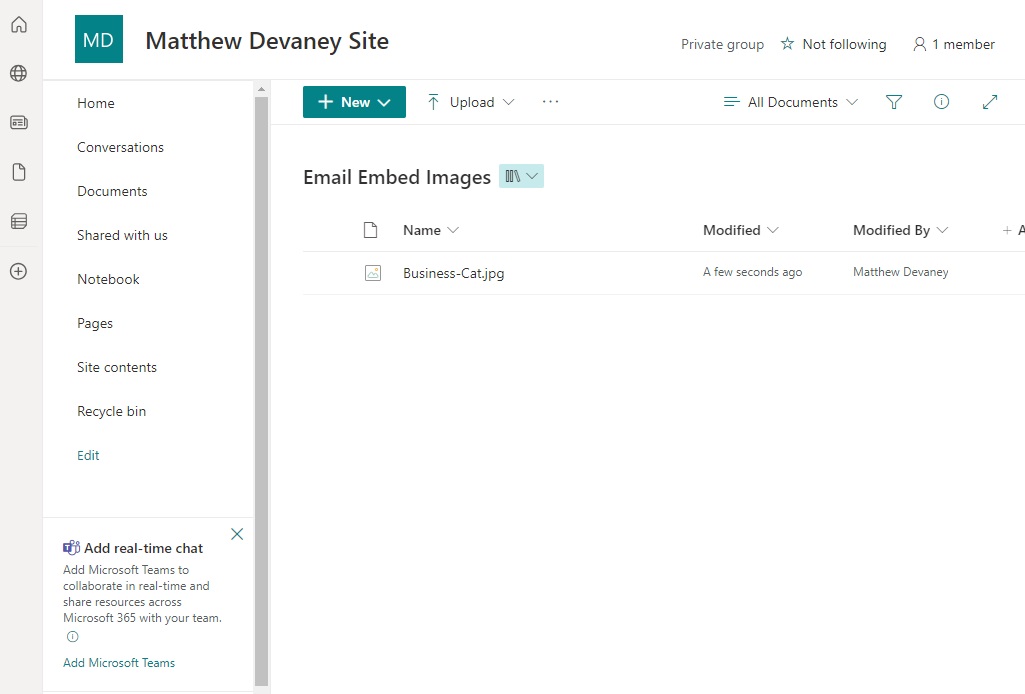This screenshot has height=694, width=1025.
Task: Toggle Not following star for the site
Action: (x=833, y=44)
